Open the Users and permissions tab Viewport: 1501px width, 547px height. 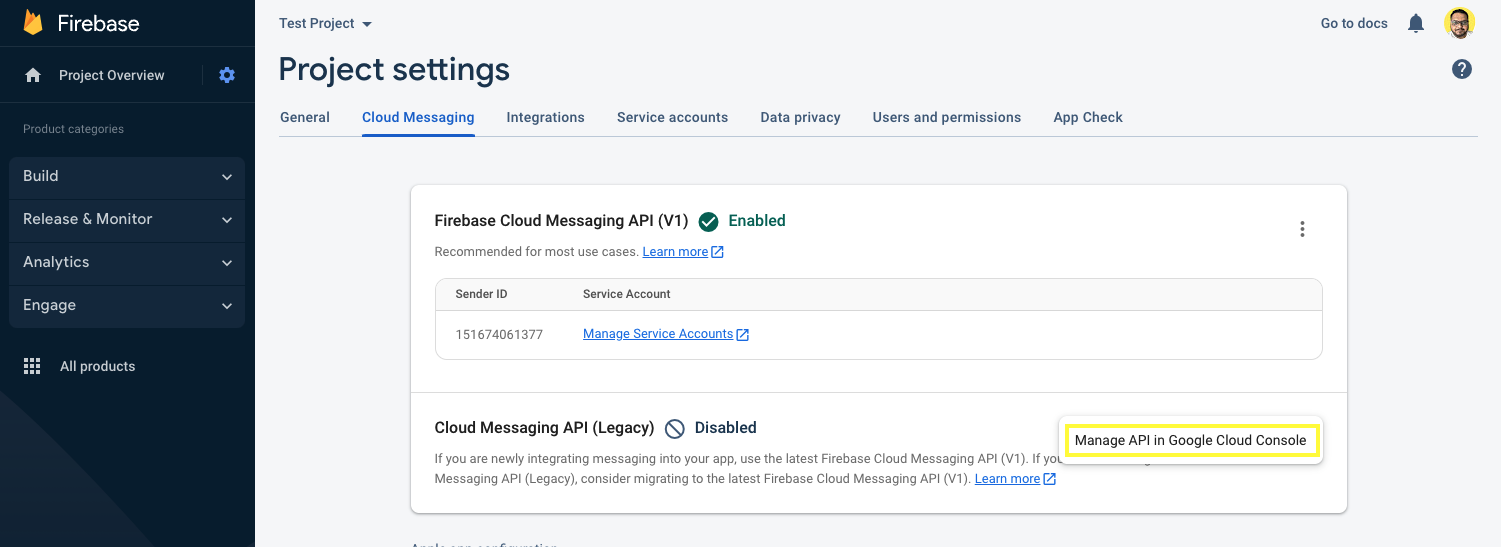coord(947,117)
